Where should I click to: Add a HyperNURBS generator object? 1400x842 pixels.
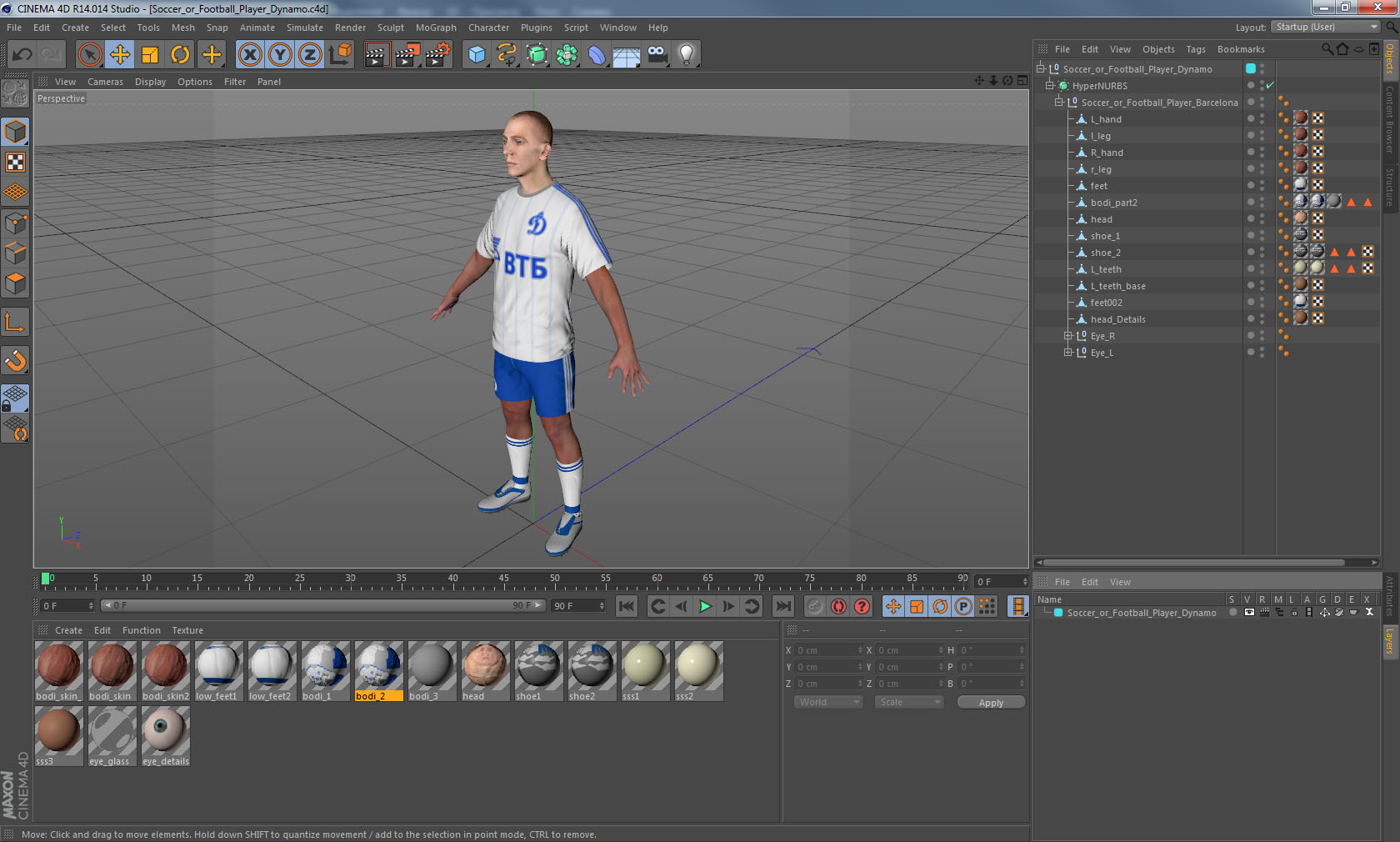[537, 55]
